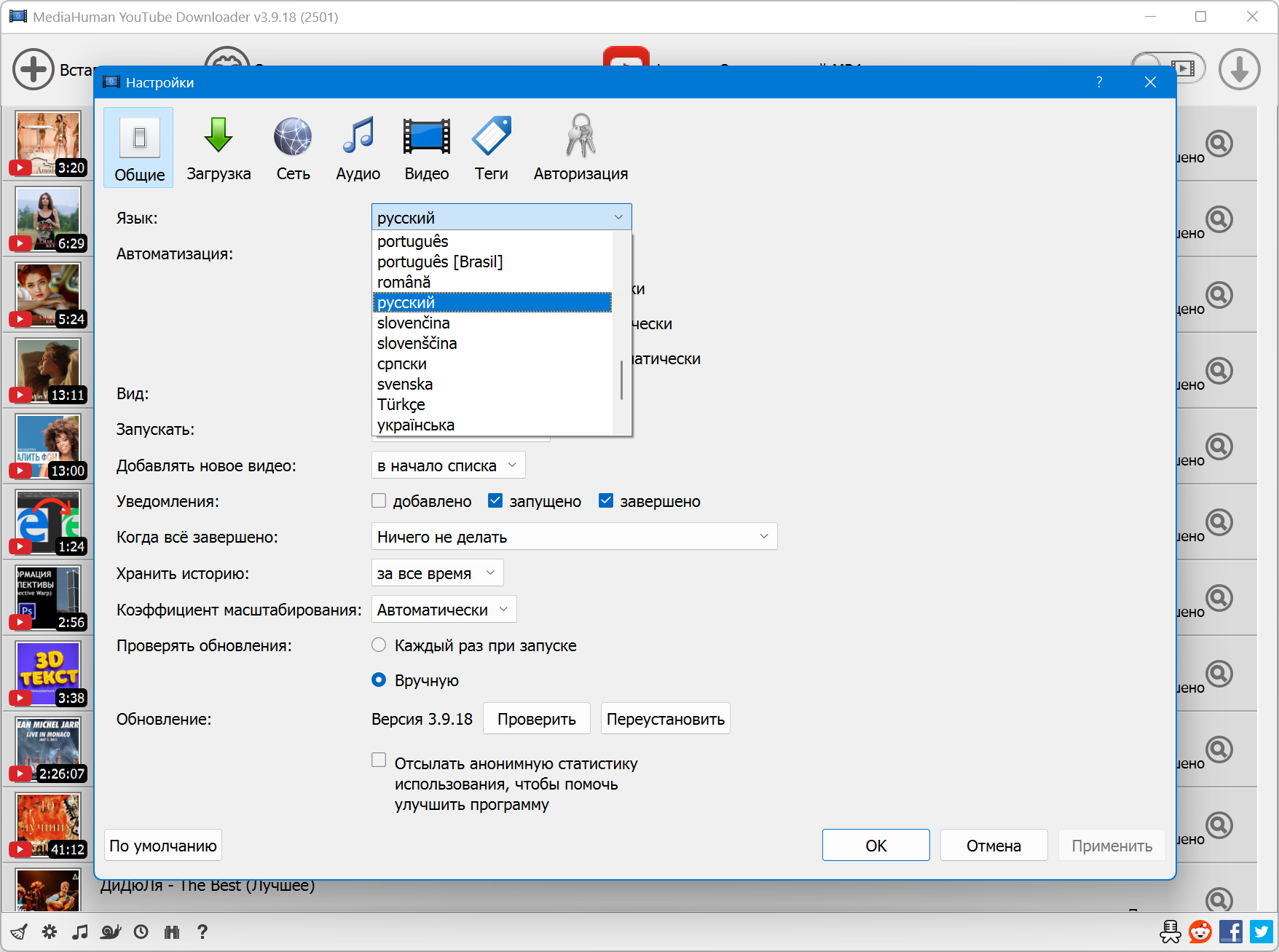Choose "українська" from the language list
The height and width of the screenshot is (952, 1279).
(x=416, y=425)
